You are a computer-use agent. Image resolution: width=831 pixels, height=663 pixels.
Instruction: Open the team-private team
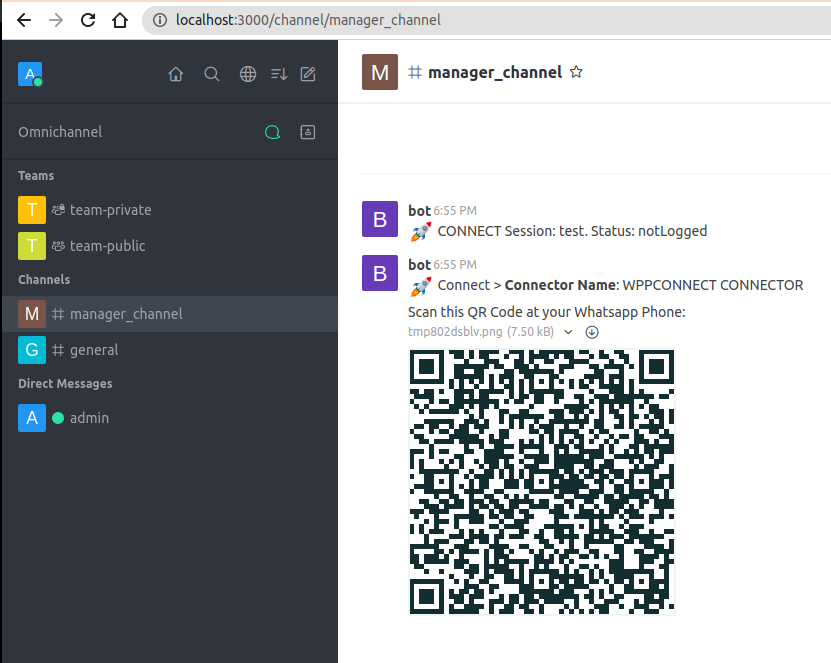point(170,210)
